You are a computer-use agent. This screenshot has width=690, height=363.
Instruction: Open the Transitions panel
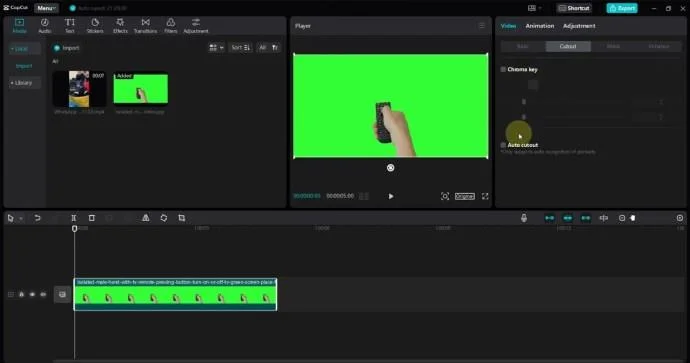pos(145,26)
